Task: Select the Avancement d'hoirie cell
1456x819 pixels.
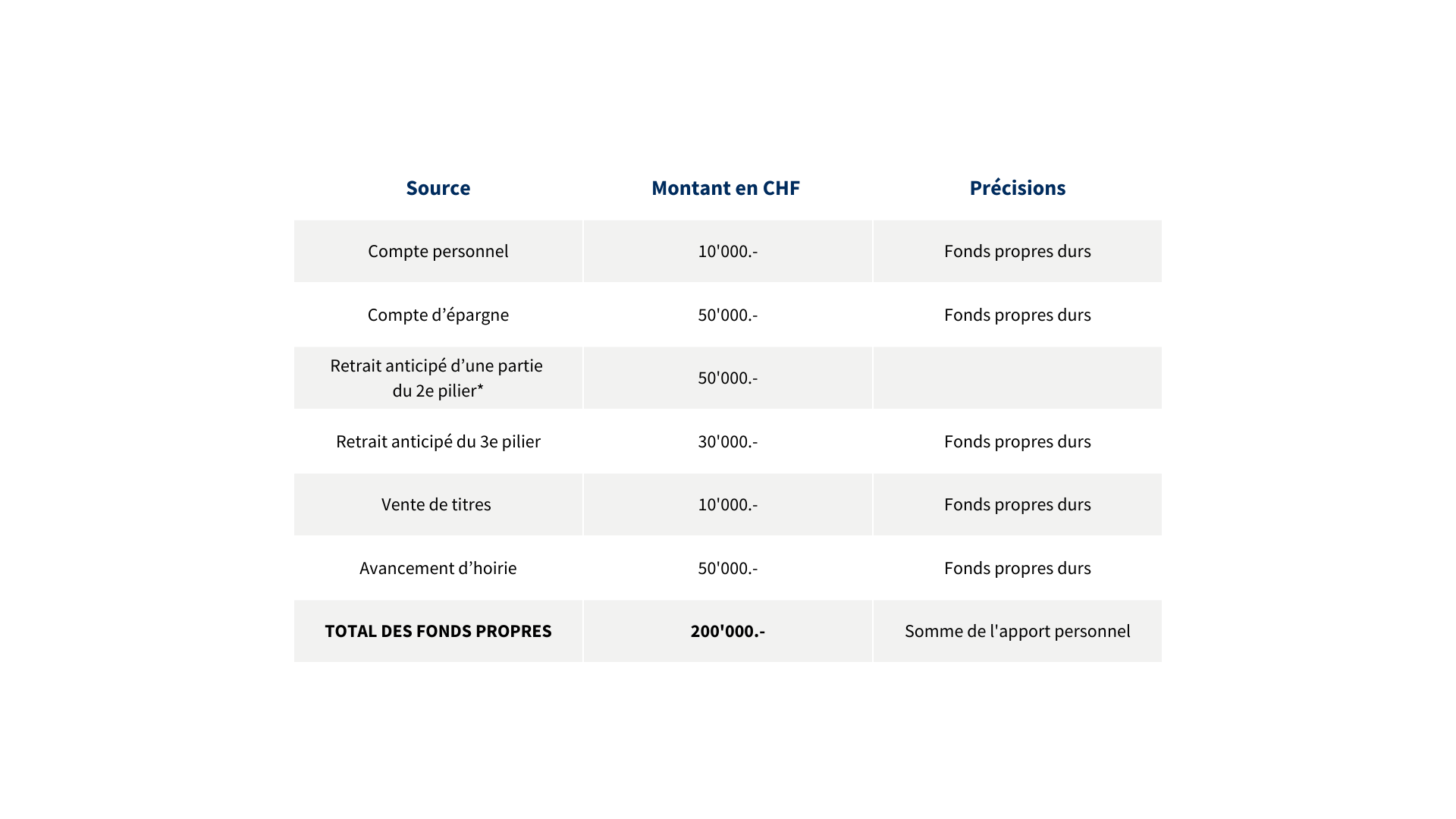Action: [438, 568]
